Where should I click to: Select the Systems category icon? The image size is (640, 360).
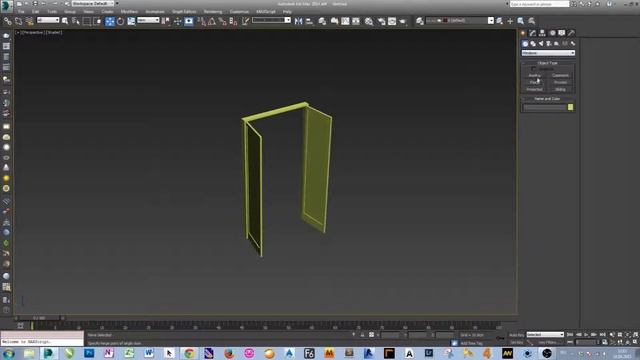coord(573,43)
